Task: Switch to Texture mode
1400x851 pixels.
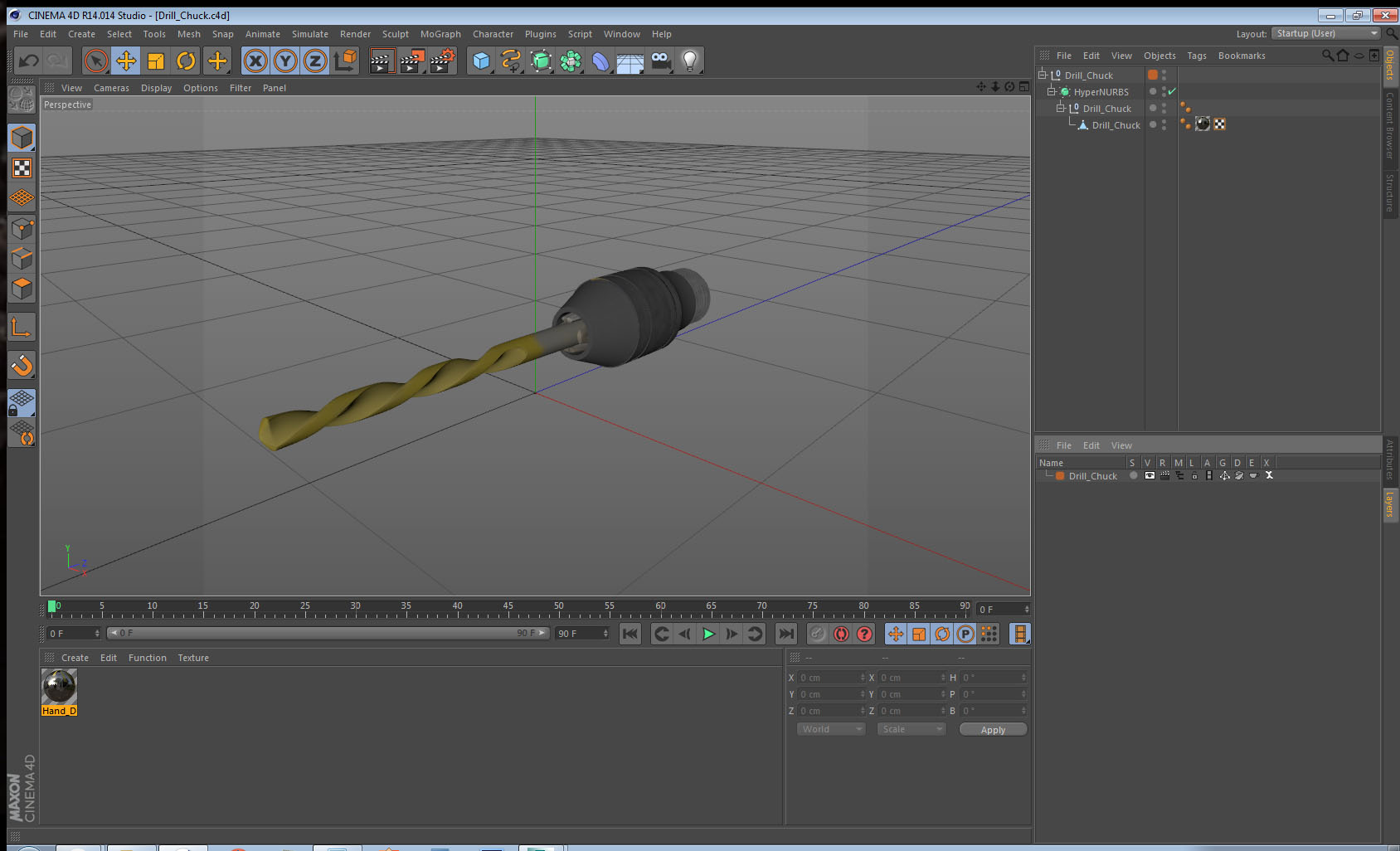Action: coord(22,168)
